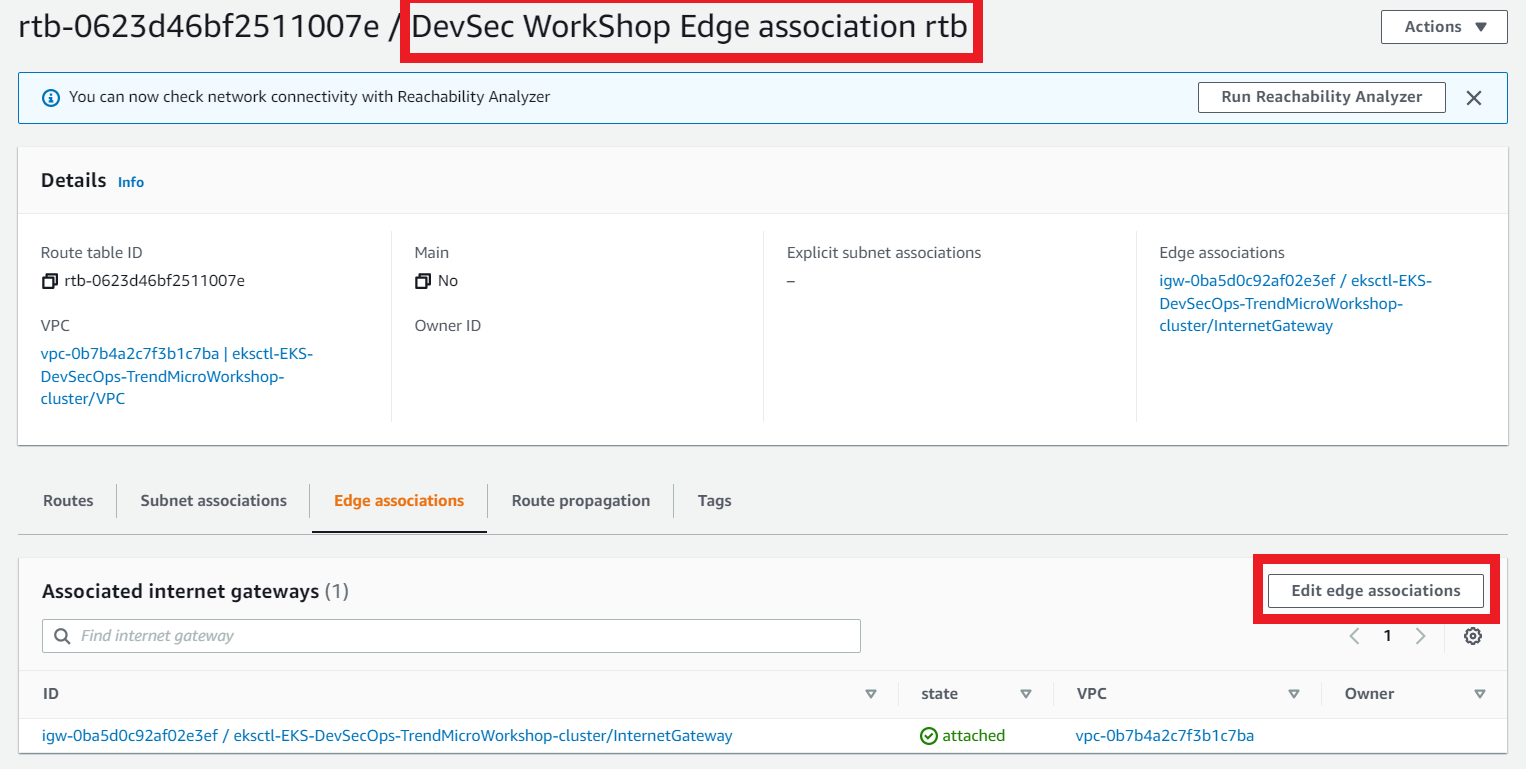Click page number 1 in pagination
The height and width of the screenshot is (769, 1526).
[1387, 636]
